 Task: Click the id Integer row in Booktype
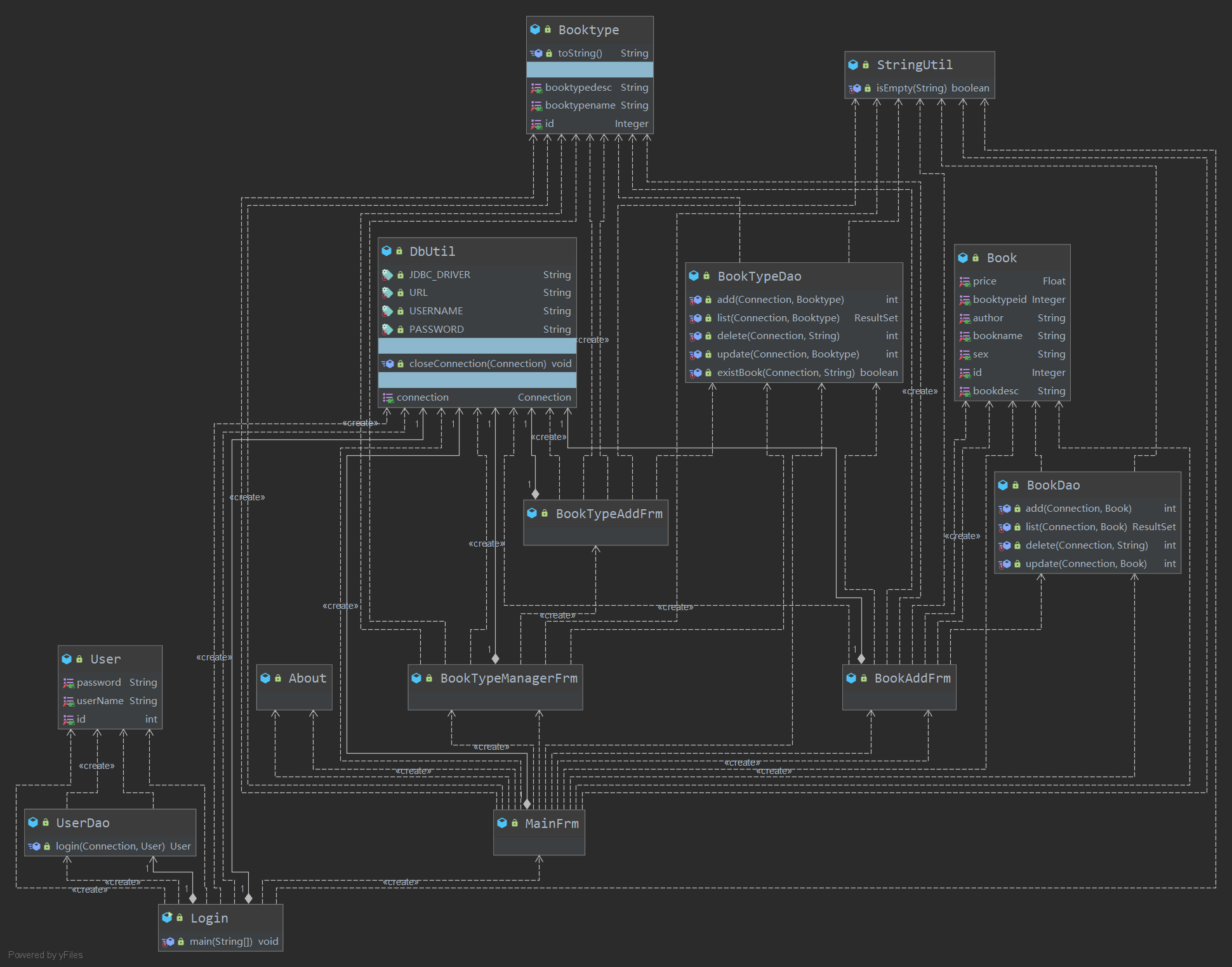[x=590, y=124]
